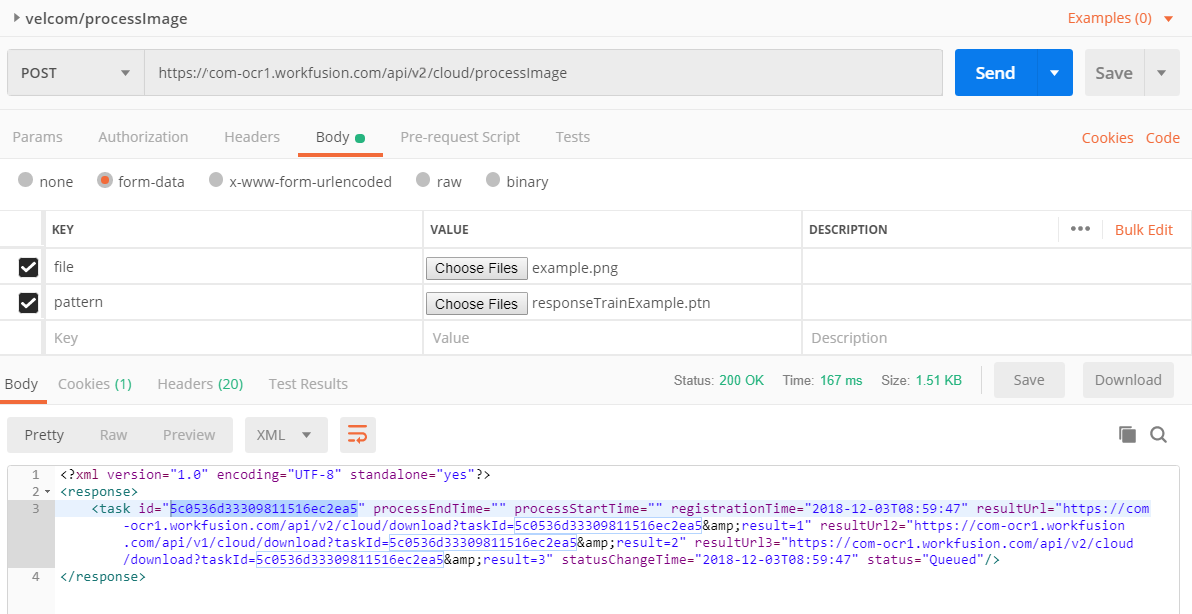This screenshot has height=614, width=1192.
Task: Click the file key cell
Action: point(234,267)
